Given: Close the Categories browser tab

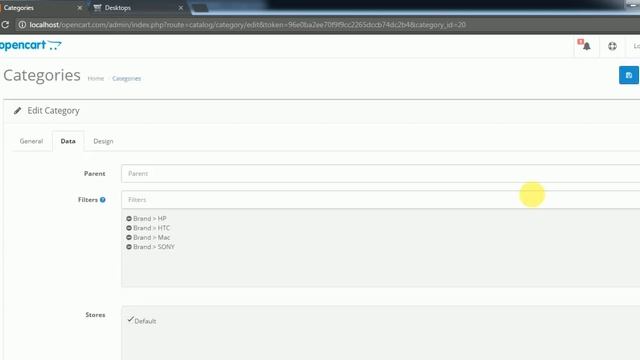Looking at the screenshot, I should 80,8.
